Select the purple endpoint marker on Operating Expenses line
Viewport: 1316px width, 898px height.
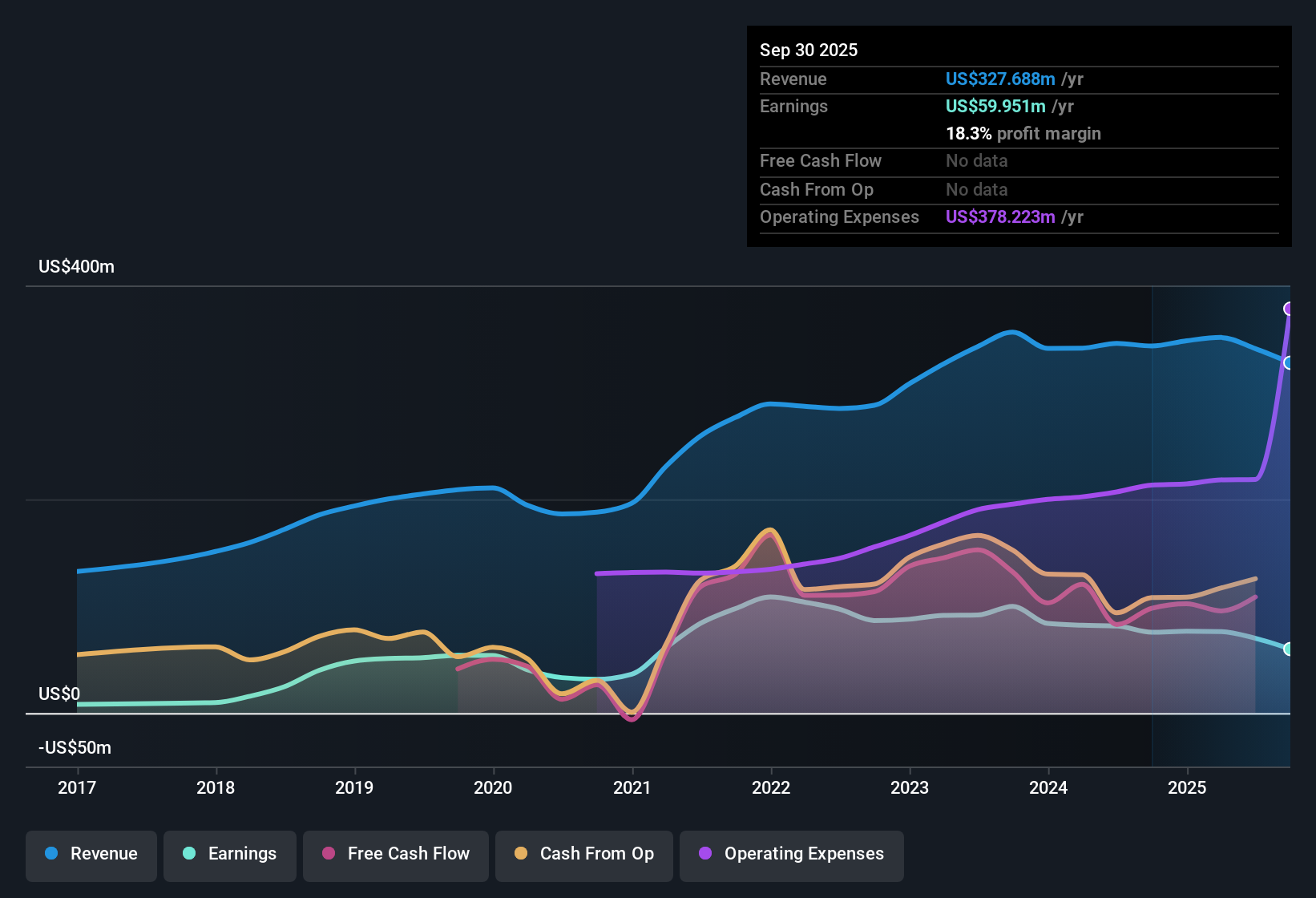(x=1290, y=307)
